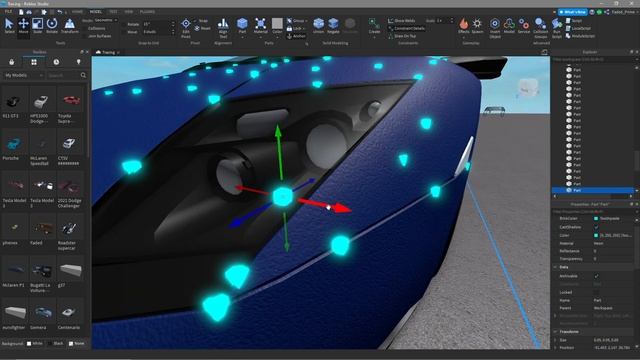Switch to the MODEL ribbon tab
640x360 pixels.
96,12
